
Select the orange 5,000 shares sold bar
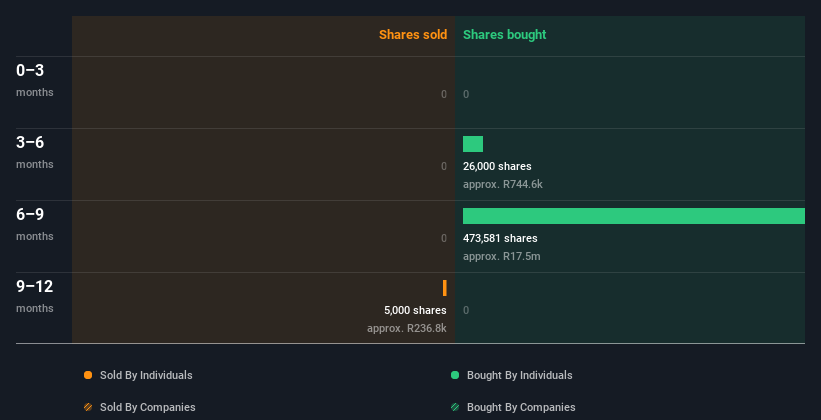point(445,288)
